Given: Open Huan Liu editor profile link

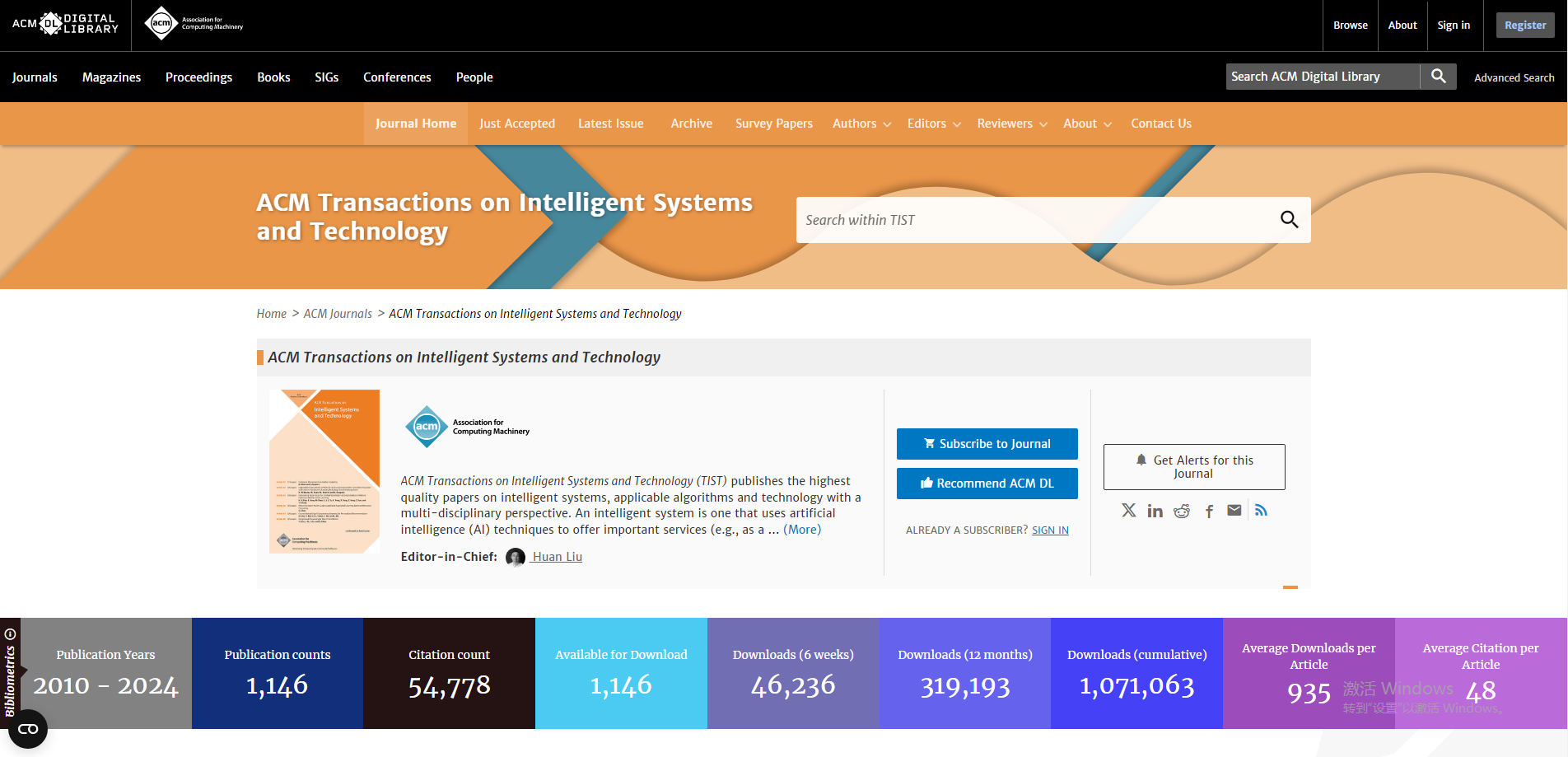Looking at the screenshot, I should tap(557, 557).
